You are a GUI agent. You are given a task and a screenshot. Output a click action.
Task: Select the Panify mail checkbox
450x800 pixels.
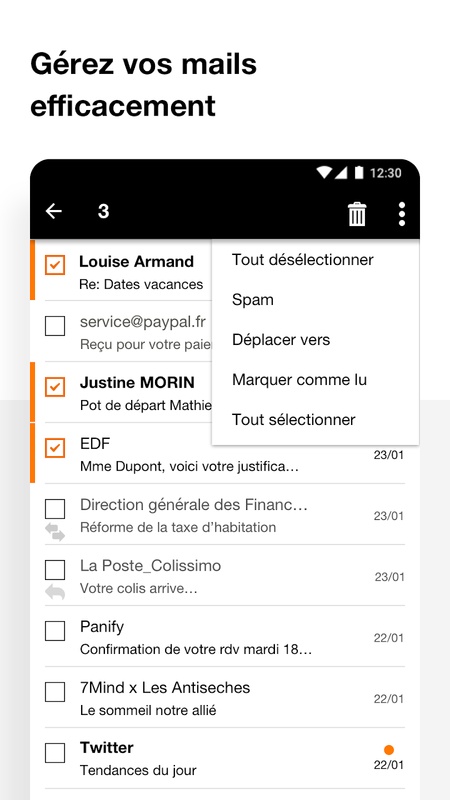pyautogui.click(x=55, y=631)
